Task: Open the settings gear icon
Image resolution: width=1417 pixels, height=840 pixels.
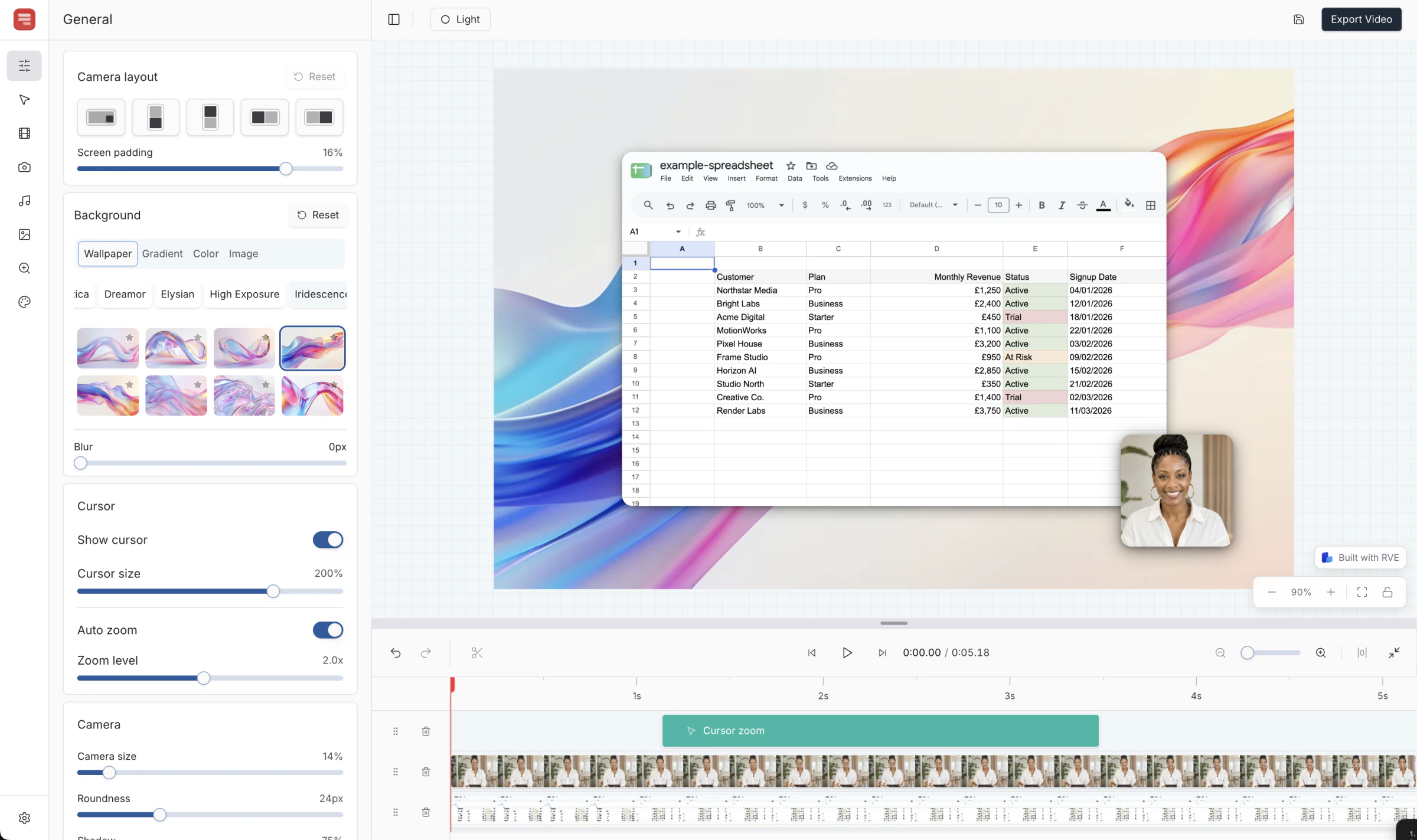Action: click(x=24, y=818)
